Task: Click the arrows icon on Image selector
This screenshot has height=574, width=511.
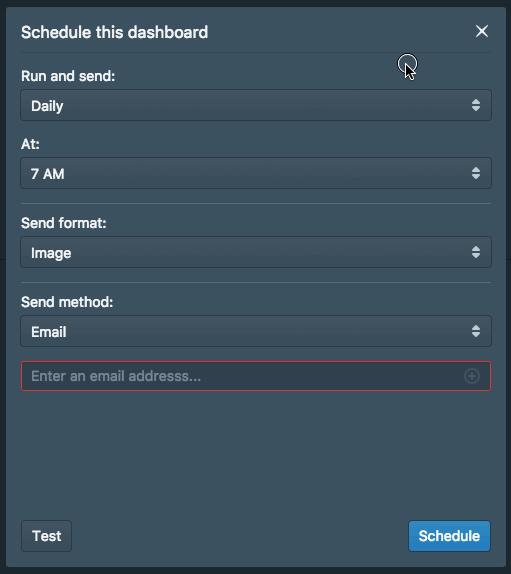Action: (x=475, y=252)
